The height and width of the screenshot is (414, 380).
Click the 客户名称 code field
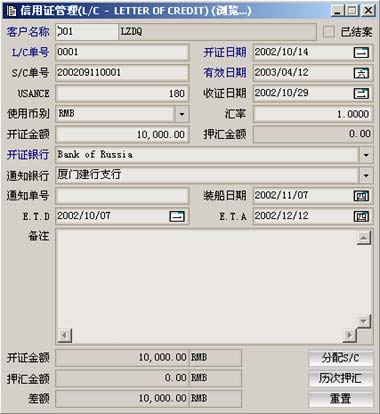click(87, 32)
